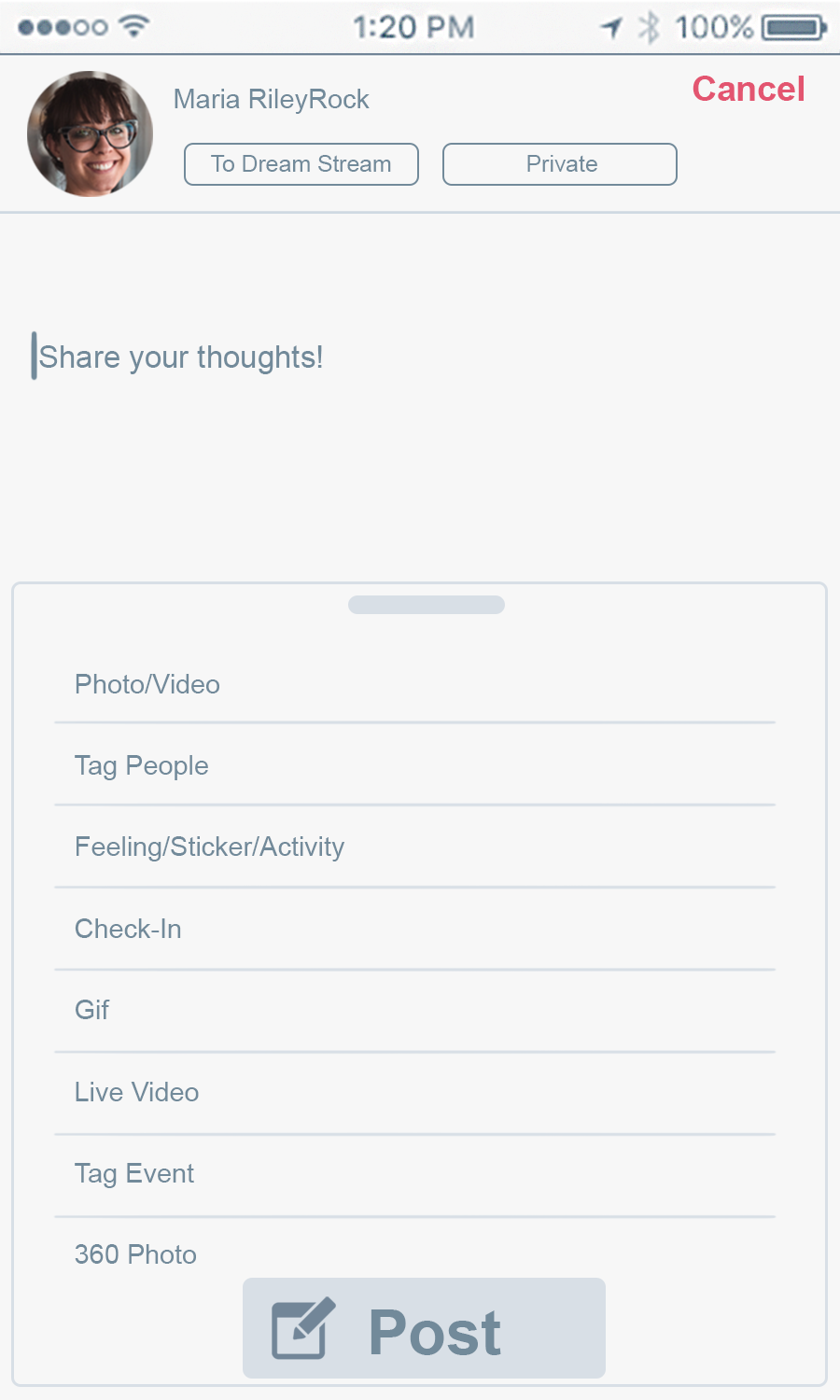Choose Tag People from the list
Image resolution: width=840 pixels, height=1400 pixels.
point(142,765)
